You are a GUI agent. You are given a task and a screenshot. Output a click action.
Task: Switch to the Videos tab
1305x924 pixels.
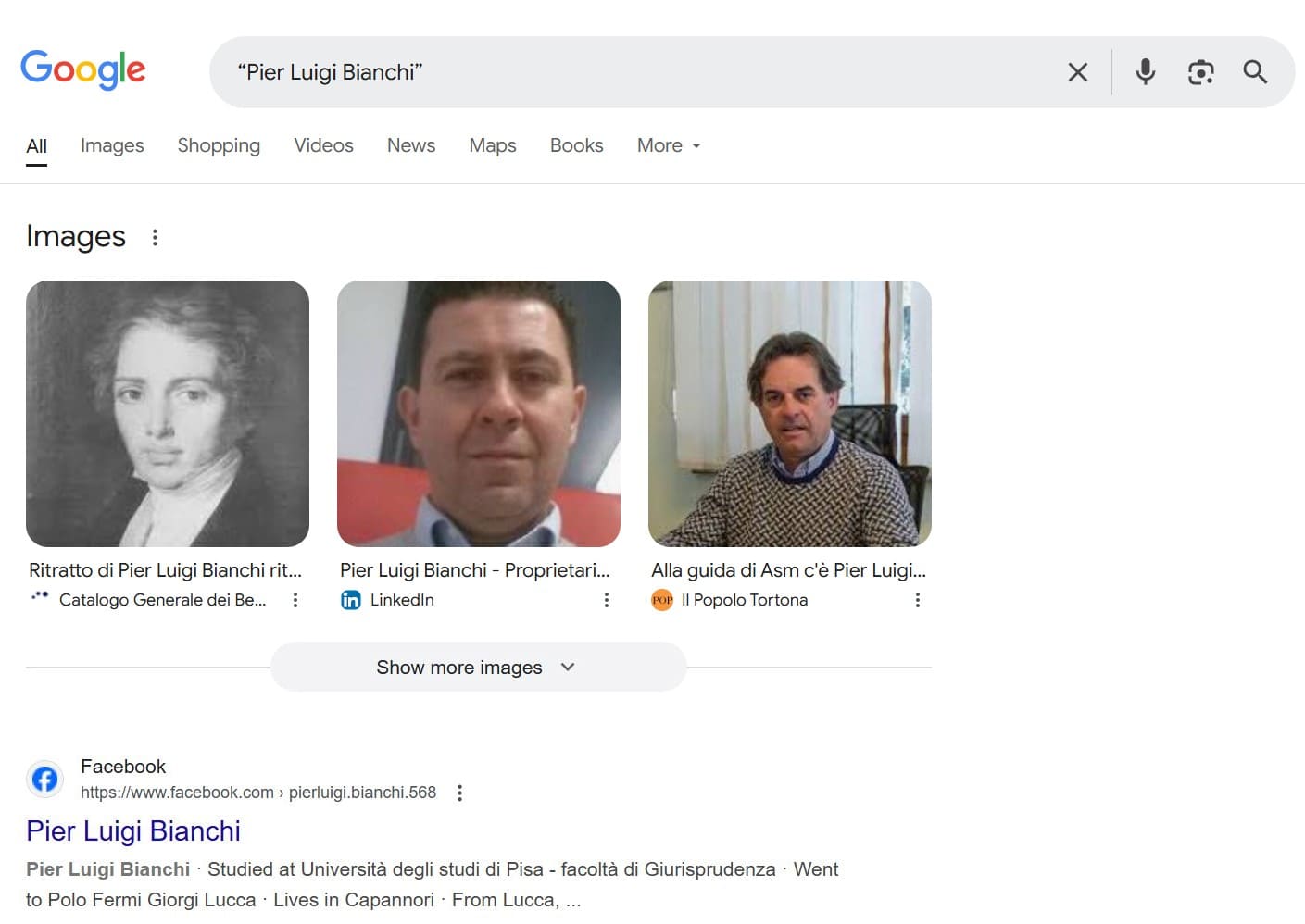click(323, 145)
